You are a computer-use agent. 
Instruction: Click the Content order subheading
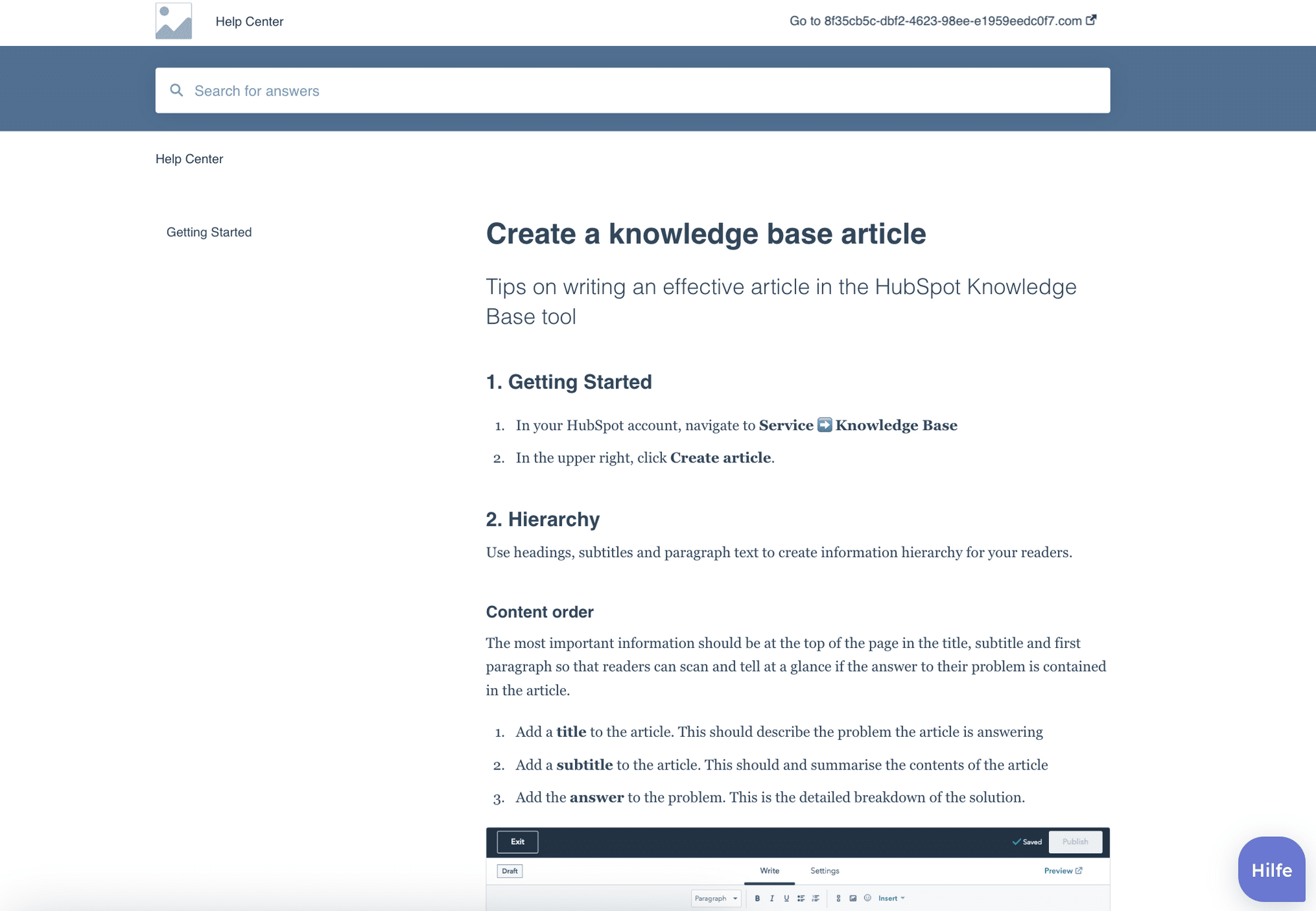pyautogui.click(x=540, y=612)
